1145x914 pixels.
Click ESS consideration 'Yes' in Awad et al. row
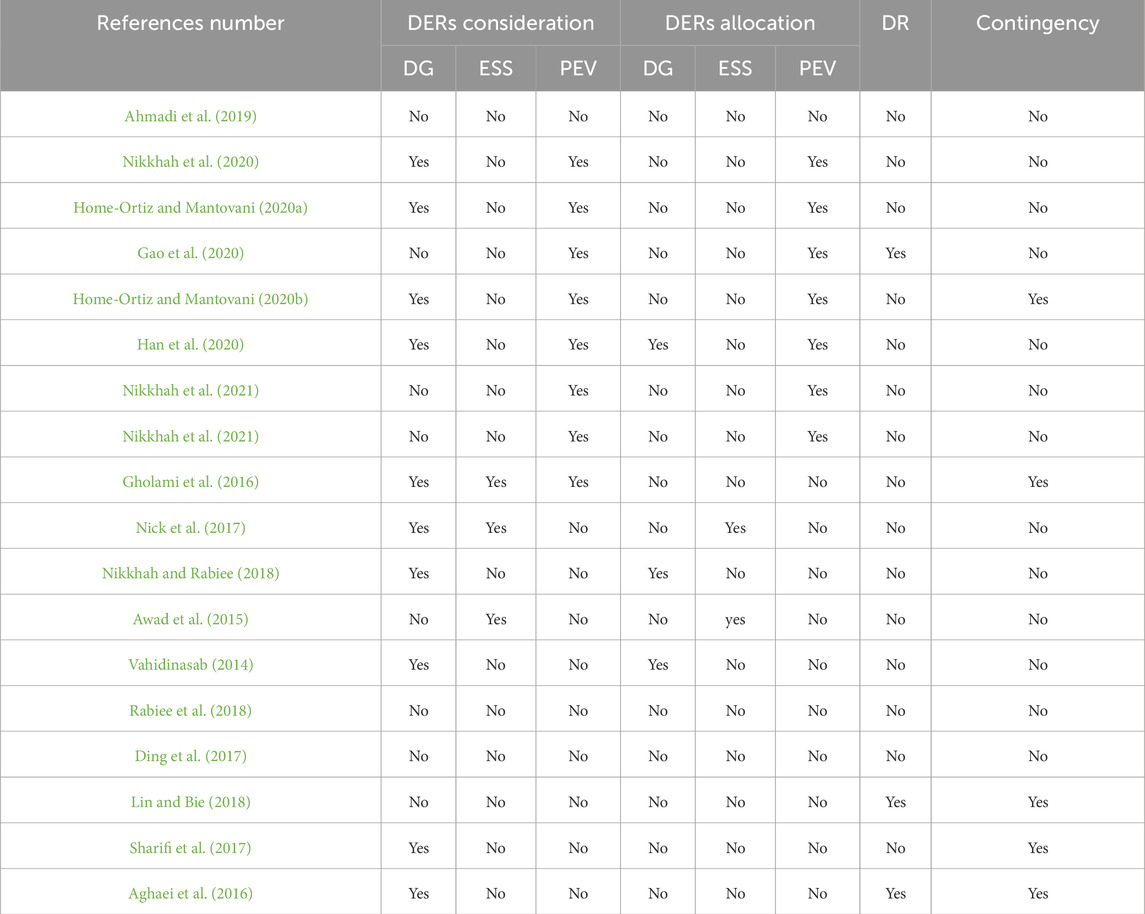click(x=496, y=619)
